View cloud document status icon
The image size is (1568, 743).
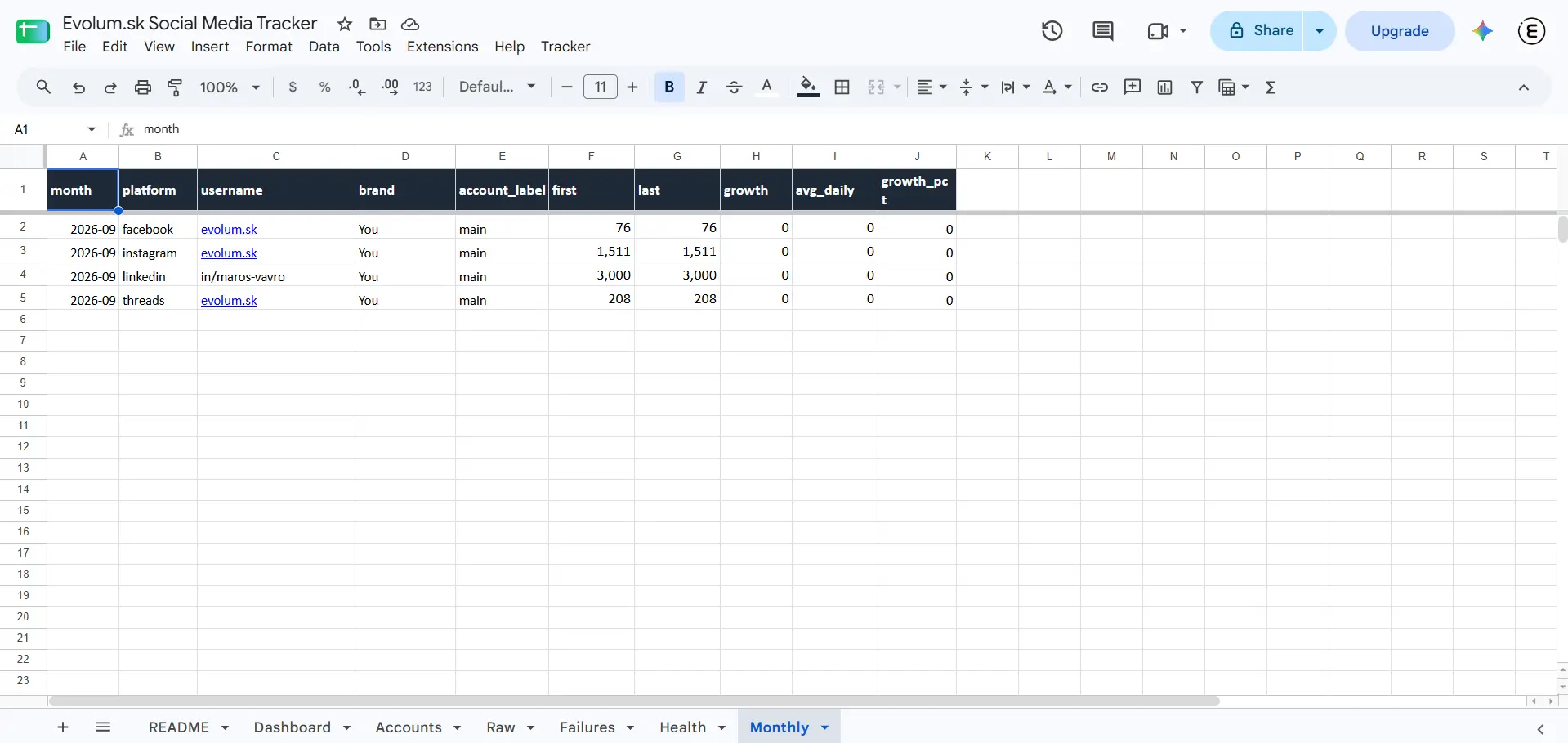click(x=410, y=24)
